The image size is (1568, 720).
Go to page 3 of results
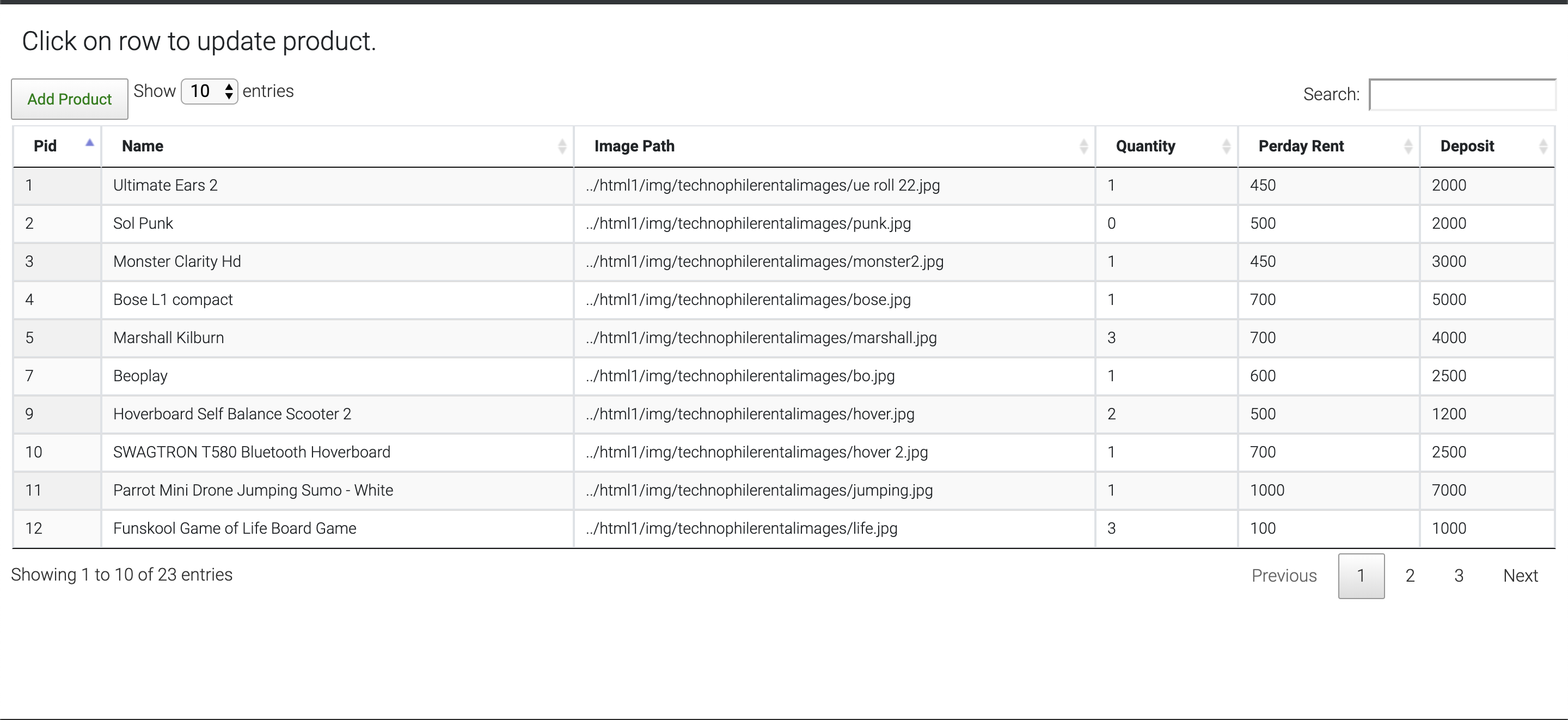pyautogui.click(x=1459, y=576)
